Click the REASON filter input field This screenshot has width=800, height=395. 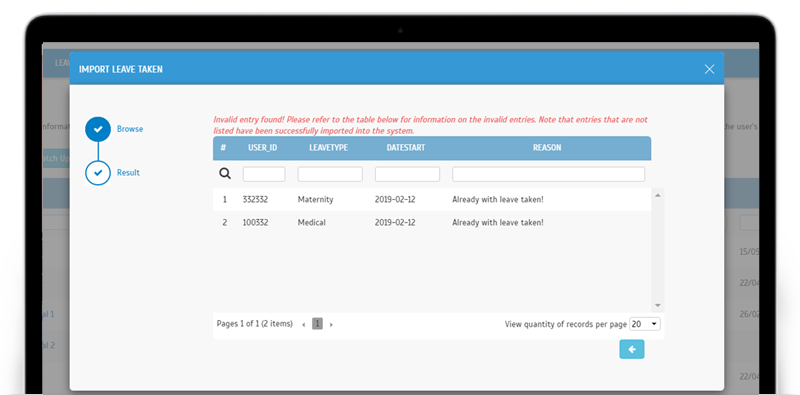coord(548,174)
